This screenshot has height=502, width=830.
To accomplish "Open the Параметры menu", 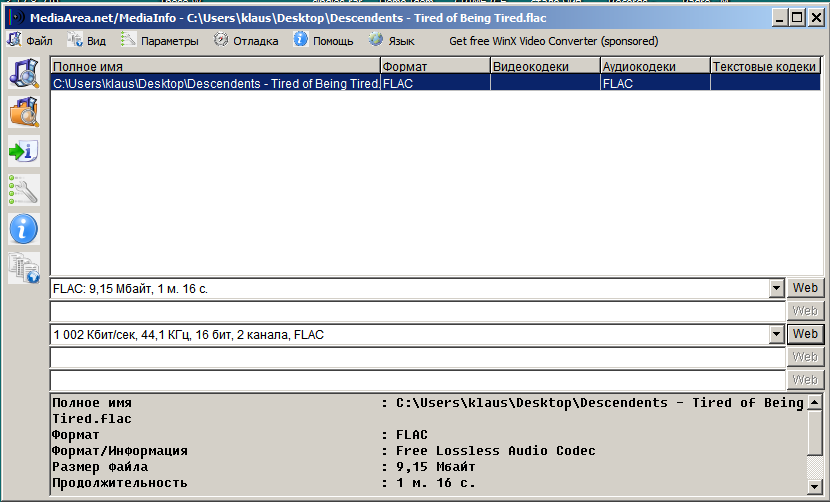I will pyautogui.click(x=159, y=41).
